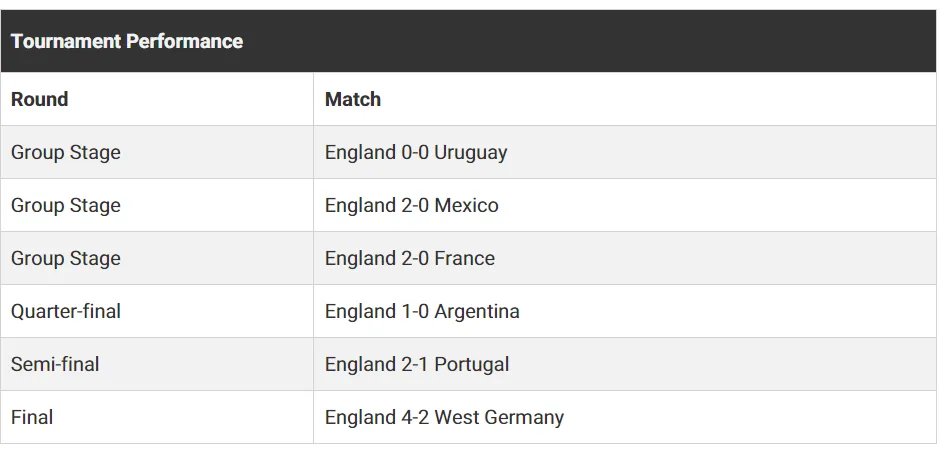The width and height of the screenshot is (941, 452).
Task: Click Group Stage cell beside France match
Action: click(x=157, y=258)
